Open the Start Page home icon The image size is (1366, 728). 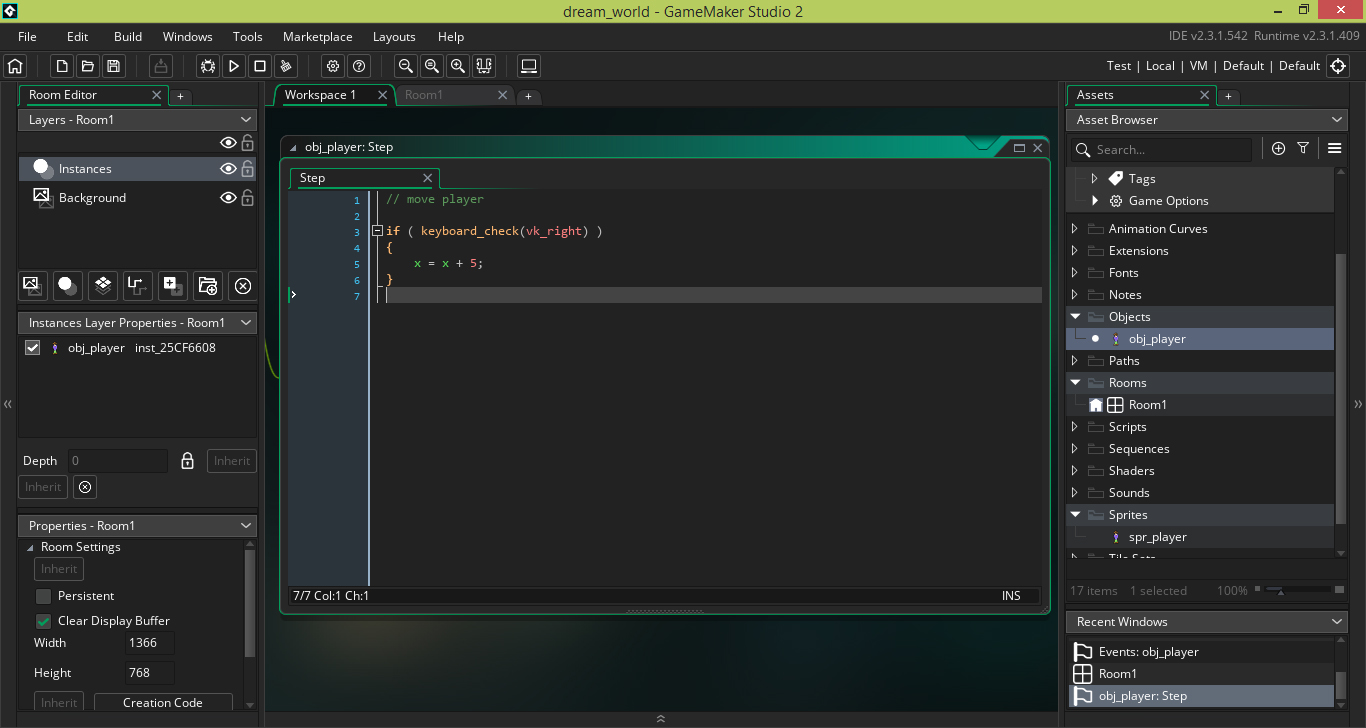pyautogui.click(x=15, y=66)
